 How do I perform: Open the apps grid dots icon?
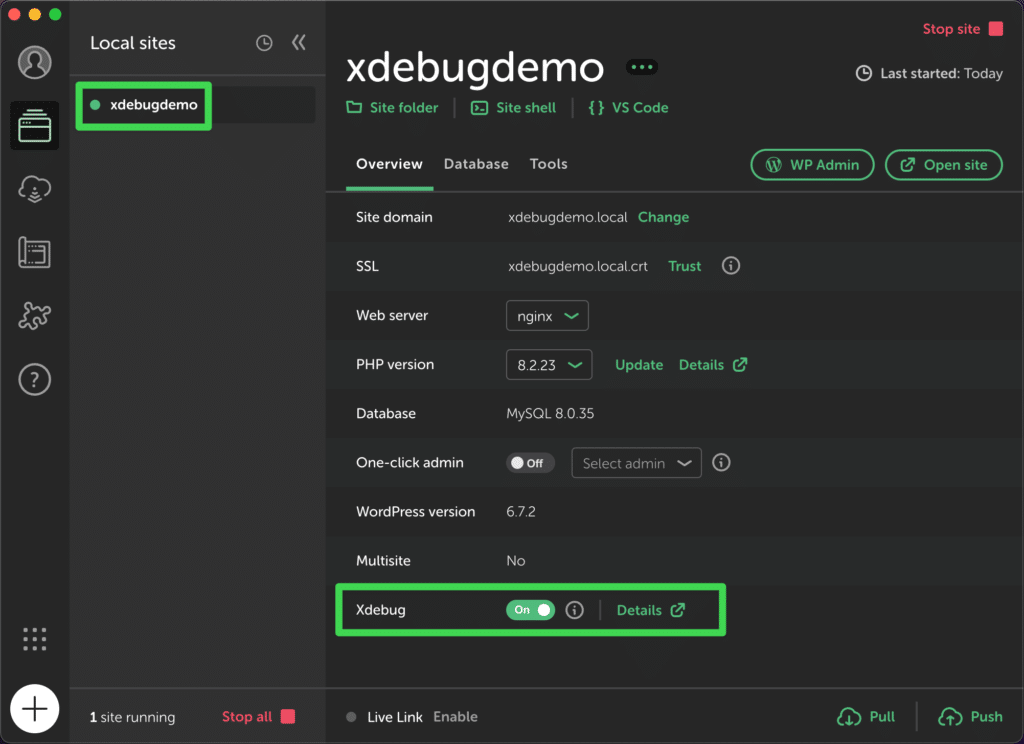click(35, 639)
